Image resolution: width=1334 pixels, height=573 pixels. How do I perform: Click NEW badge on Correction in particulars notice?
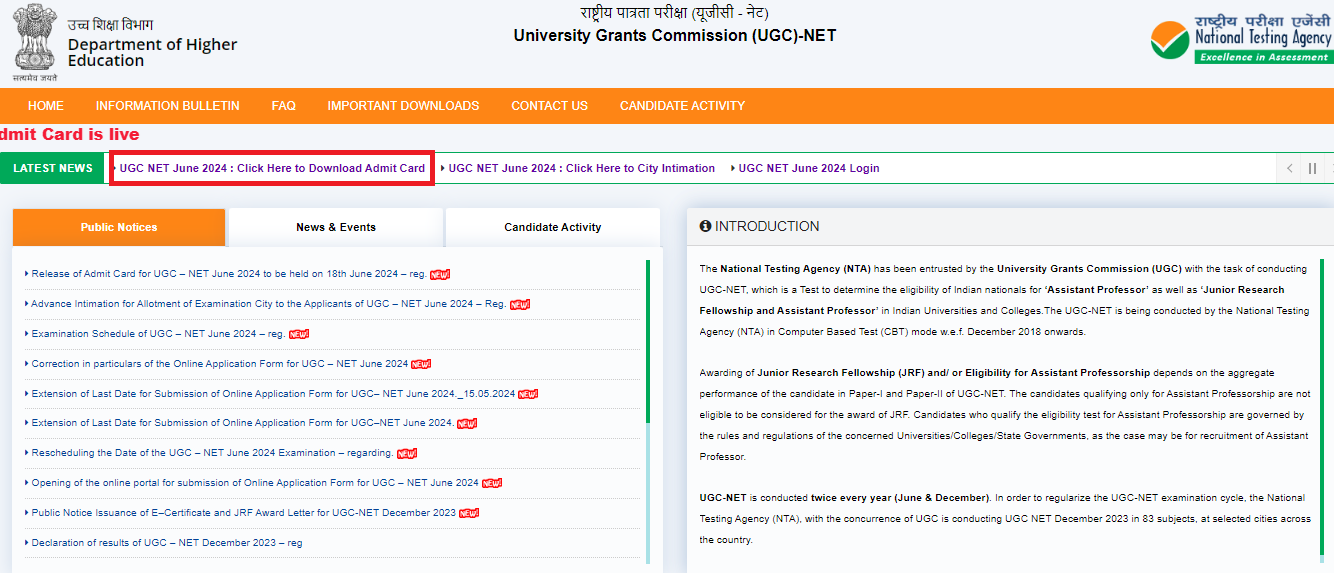coord(421,364)
